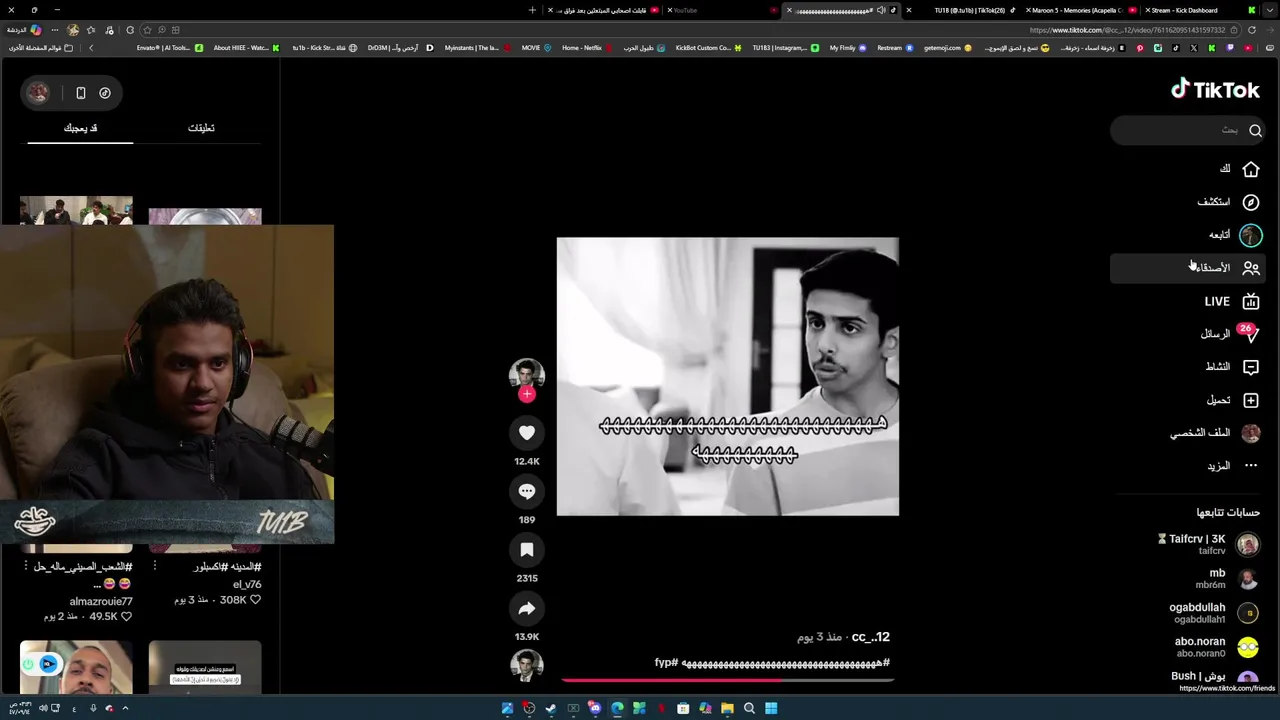This screenshot has height=720, width=1280.
Task: Mute the playing tab's speaker icon
Action: [x=880, y=10]
